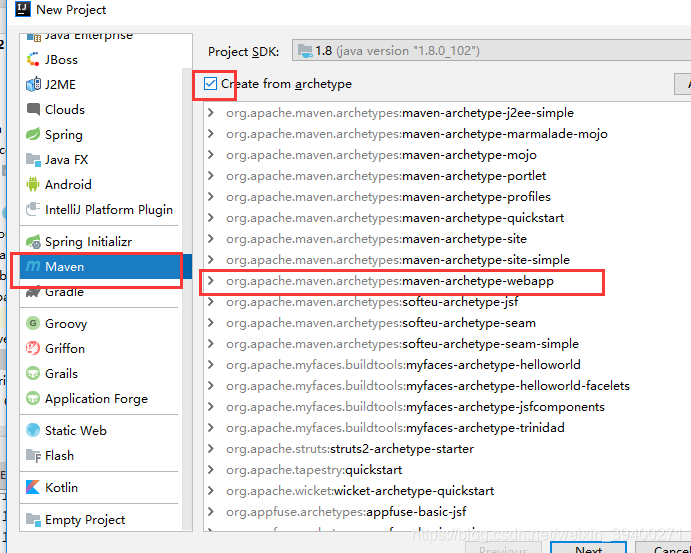Select appfuse-basic-jsf archetype
This screenshot has width=691, height=553.
point(346,512)
